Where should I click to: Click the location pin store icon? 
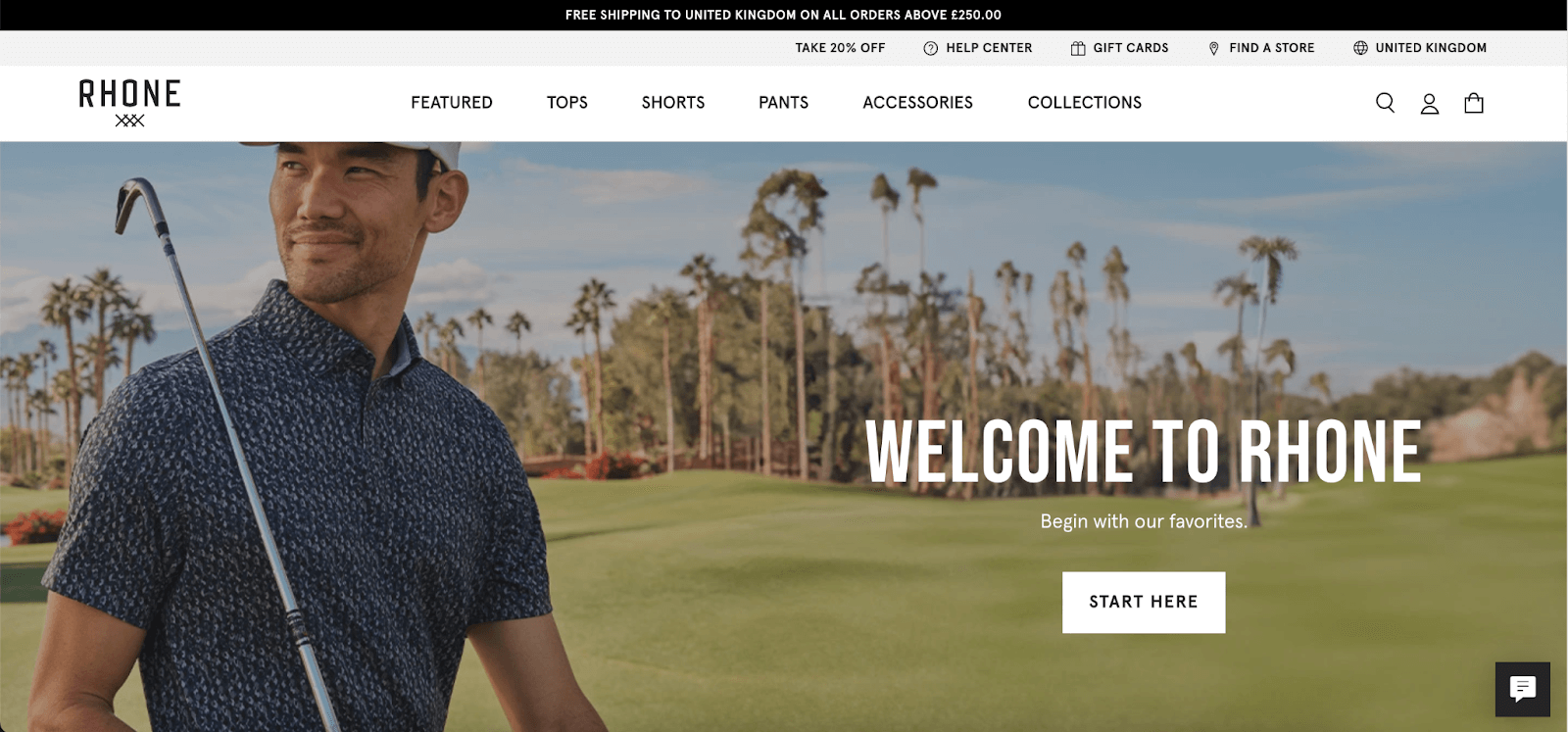1214,48
